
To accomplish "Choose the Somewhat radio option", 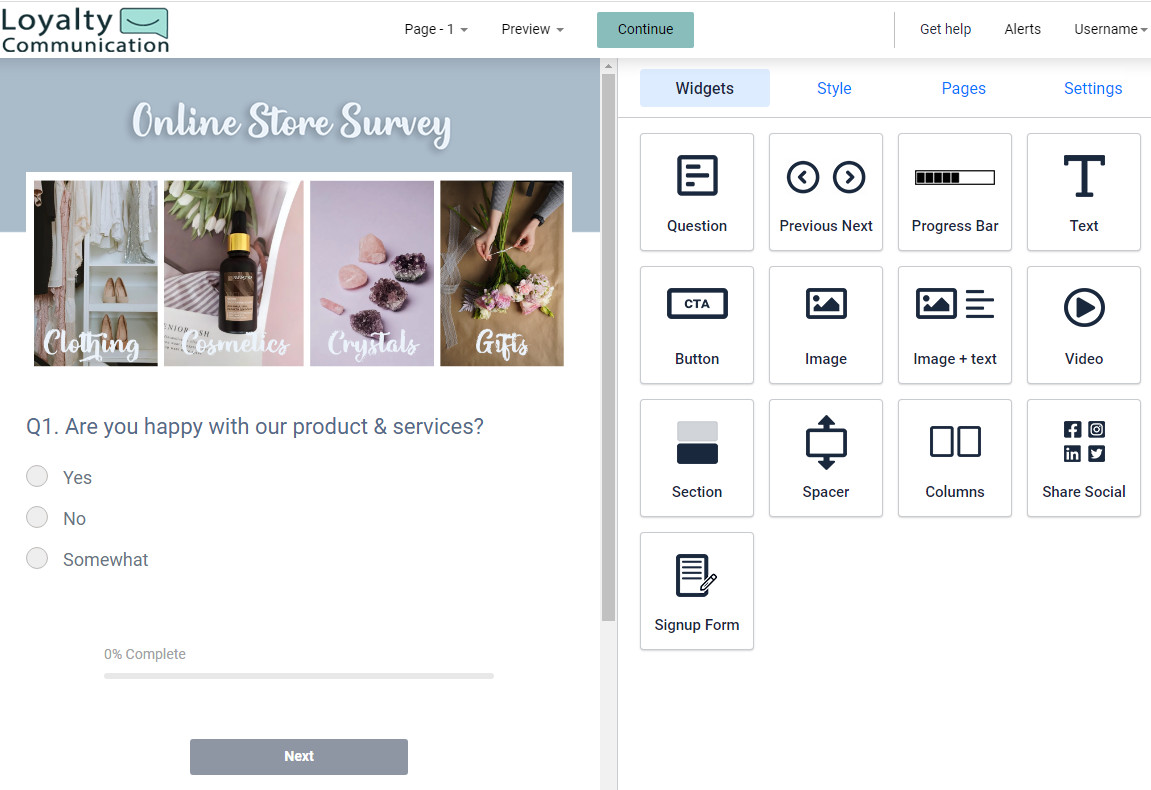I will (37, 559).
